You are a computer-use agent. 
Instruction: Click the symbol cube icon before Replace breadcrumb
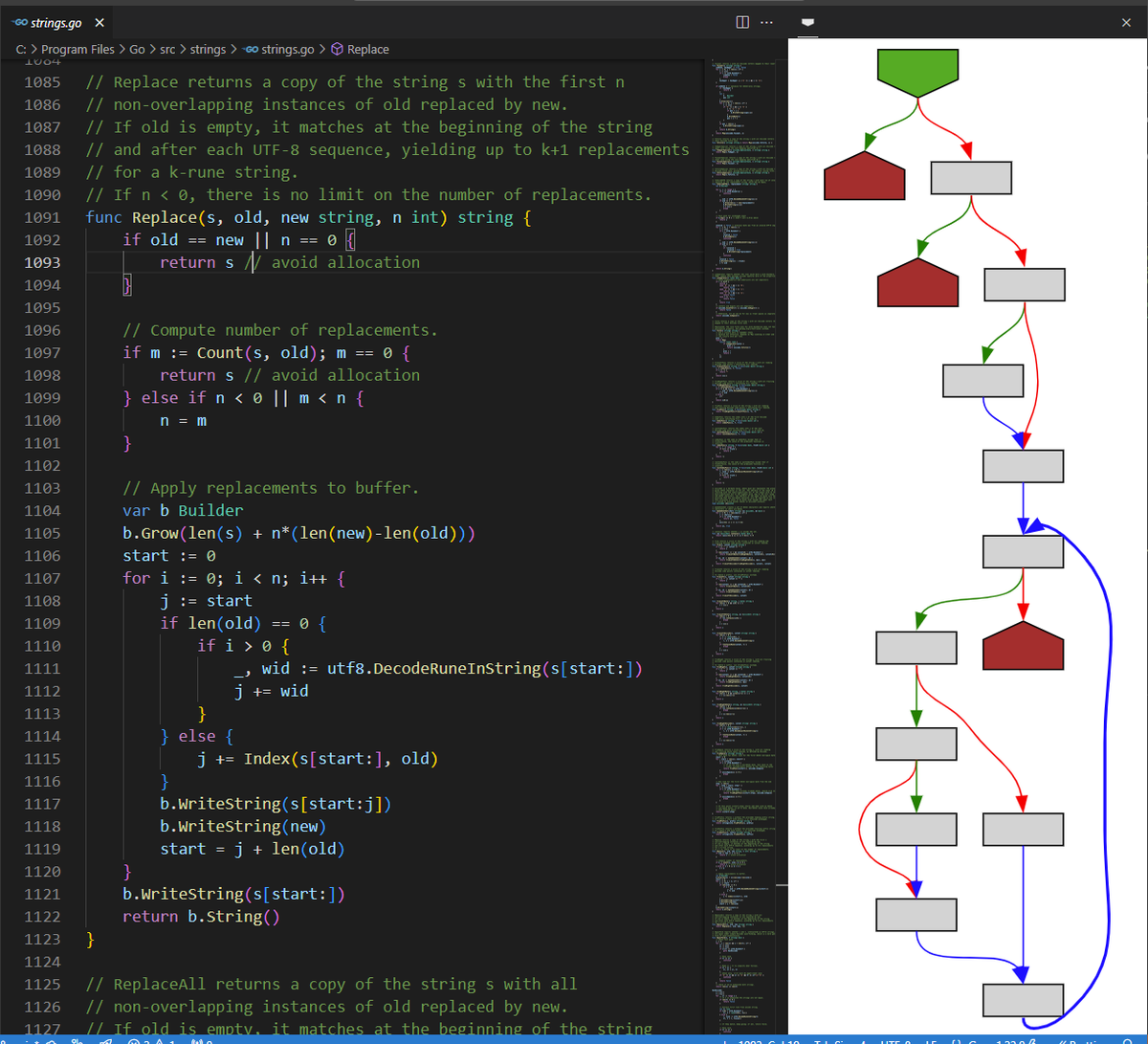[337, 49]
